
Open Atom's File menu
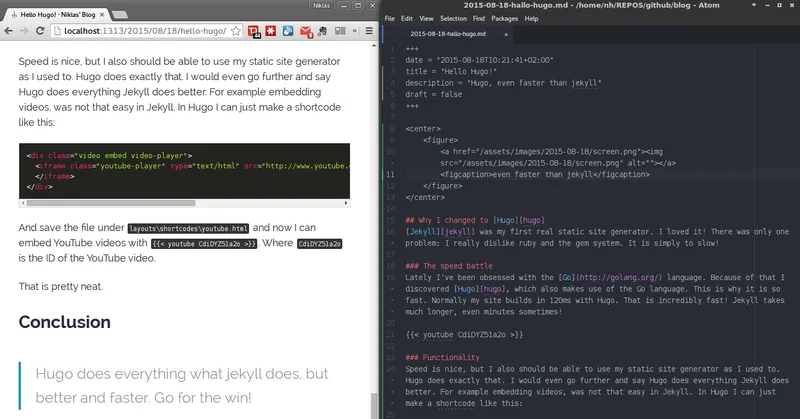click(x=390, y=18)
